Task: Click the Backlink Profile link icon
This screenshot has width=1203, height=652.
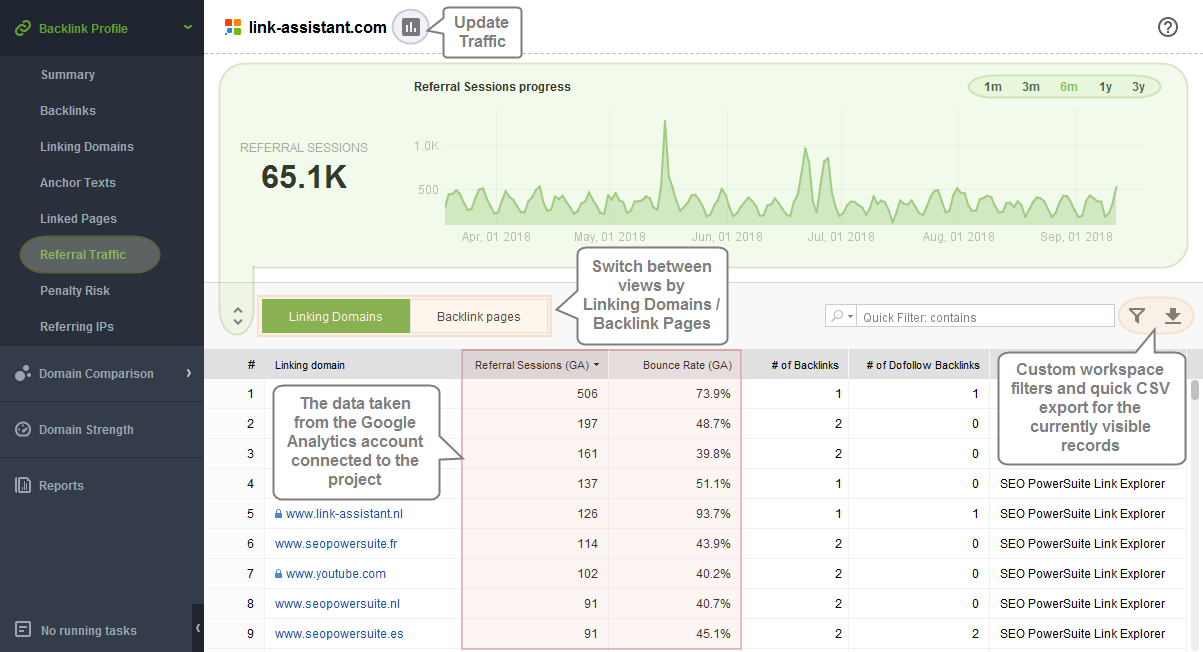Action: point(22,28)
